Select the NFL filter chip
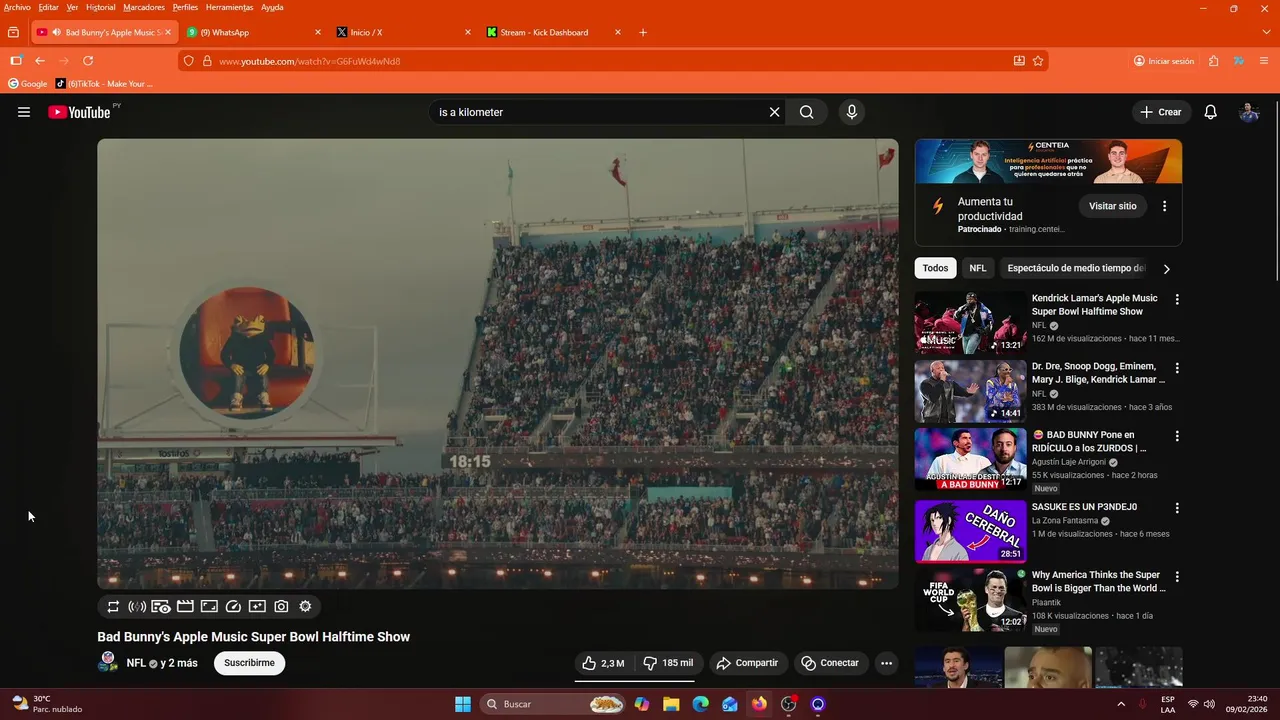 pos(978,268)
